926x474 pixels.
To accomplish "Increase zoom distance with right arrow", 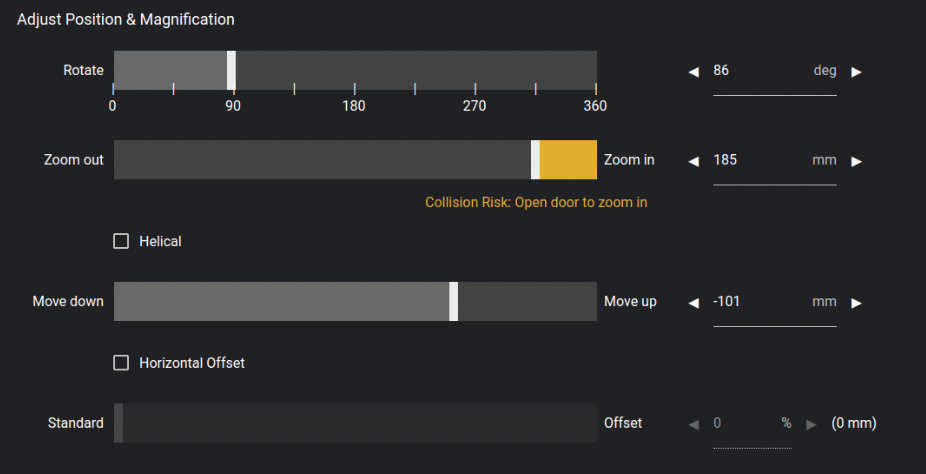I will point(856,161).
